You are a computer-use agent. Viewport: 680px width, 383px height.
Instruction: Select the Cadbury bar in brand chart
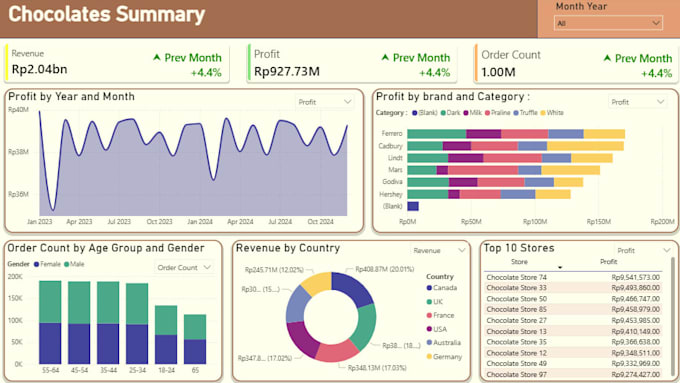pyautogui.click(x=516, y=146)
